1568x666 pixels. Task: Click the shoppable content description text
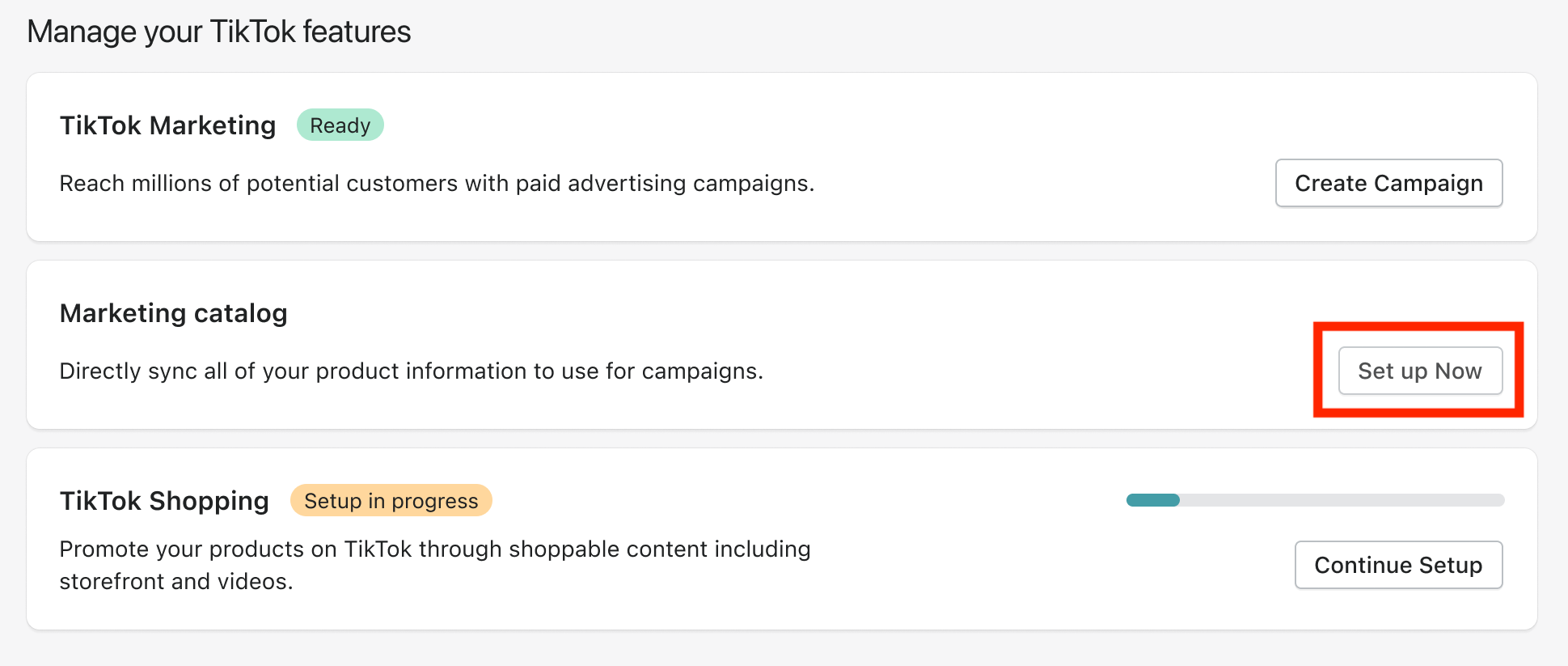435,549
